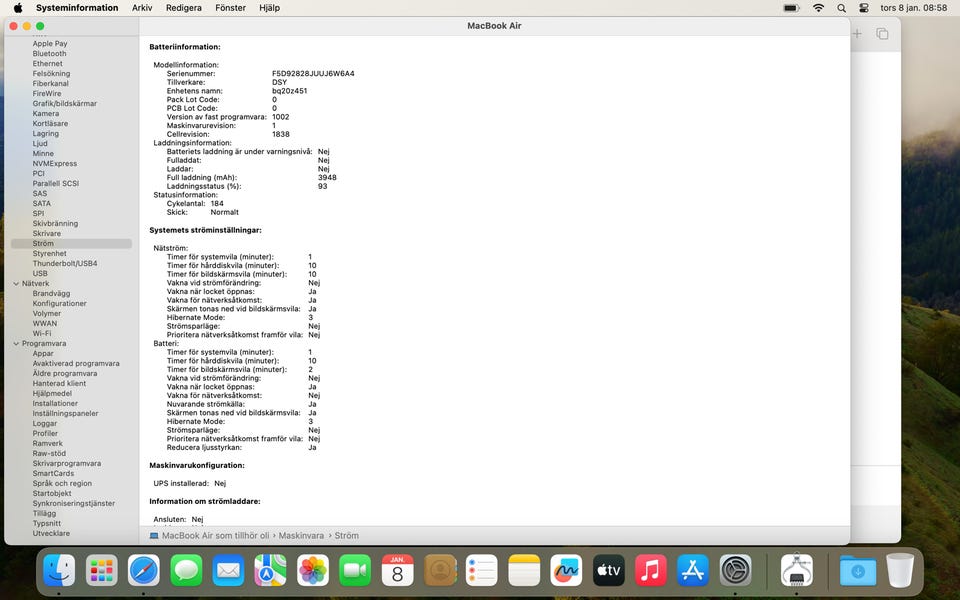Click the System Information chip icon in dock
The image size is (960, 600).
pos(796,571)
